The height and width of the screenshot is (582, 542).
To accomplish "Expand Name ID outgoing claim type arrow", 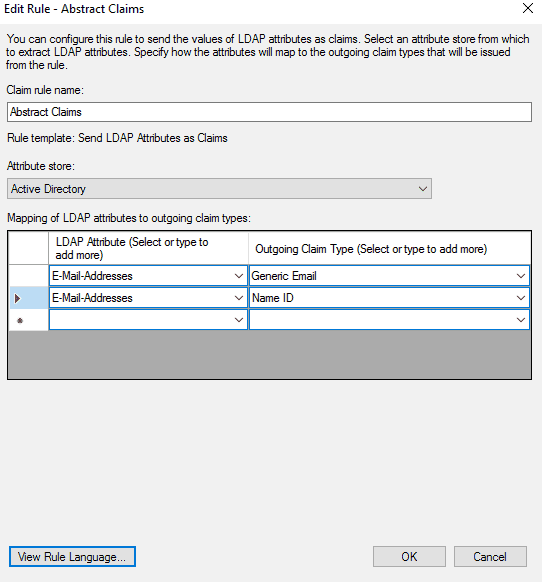I will click(521, 298).
